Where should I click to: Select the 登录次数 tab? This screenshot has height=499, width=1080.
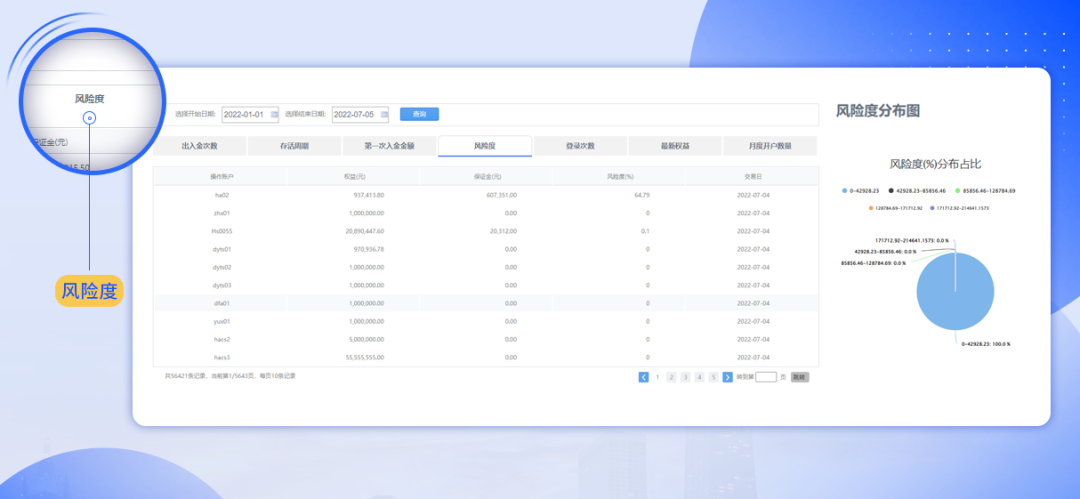coord(580,146)
